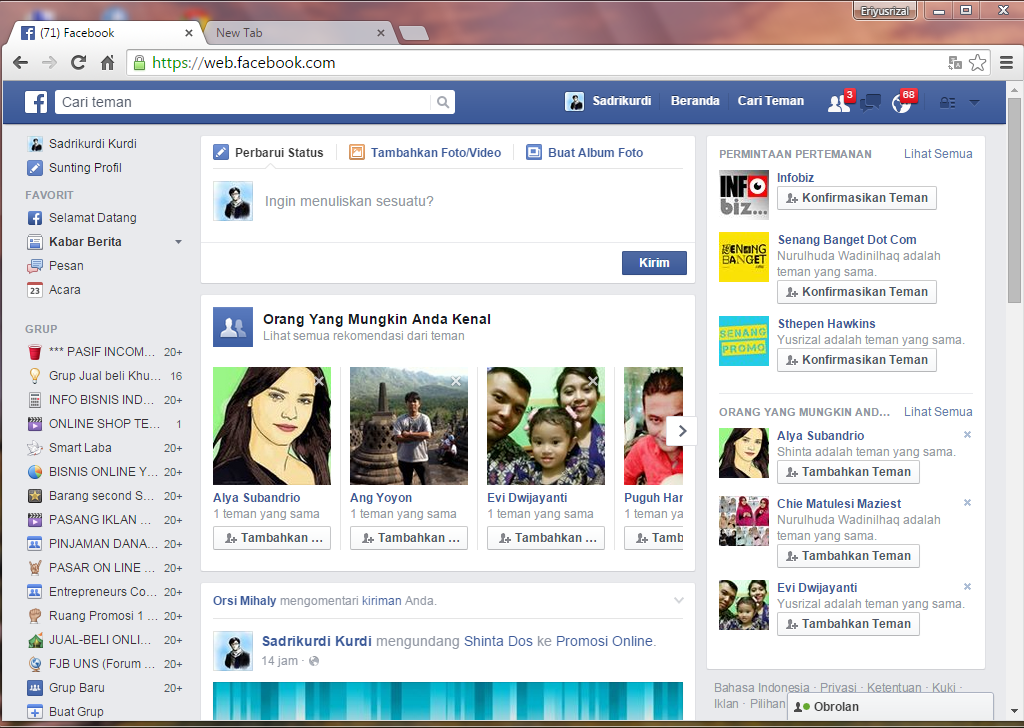Confirm Infobiz friend request
Image resolution: width=1024 pixels, height=728 pixels.
point(856,198)
